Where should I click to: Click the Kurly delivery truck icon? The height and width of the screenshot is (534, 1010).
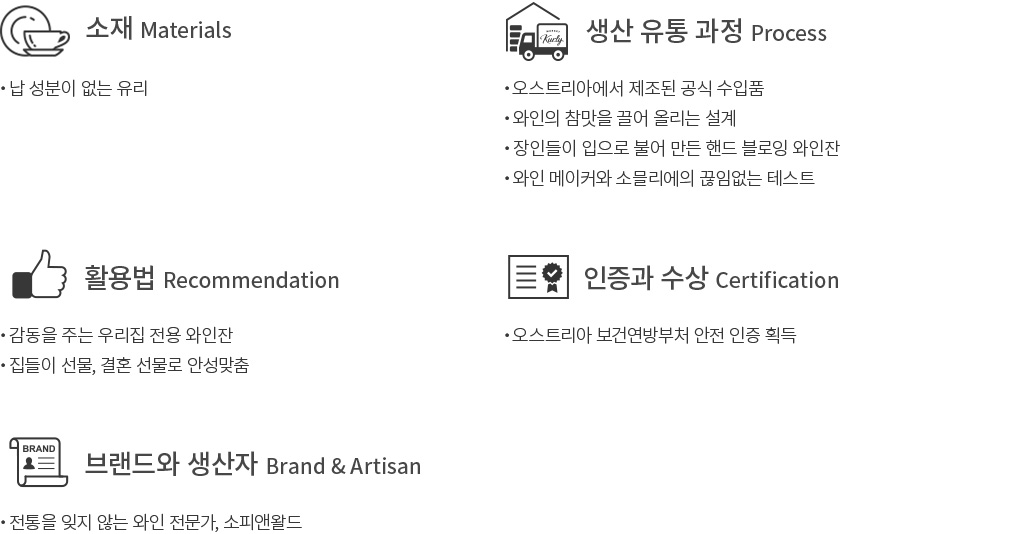point(537,32)
